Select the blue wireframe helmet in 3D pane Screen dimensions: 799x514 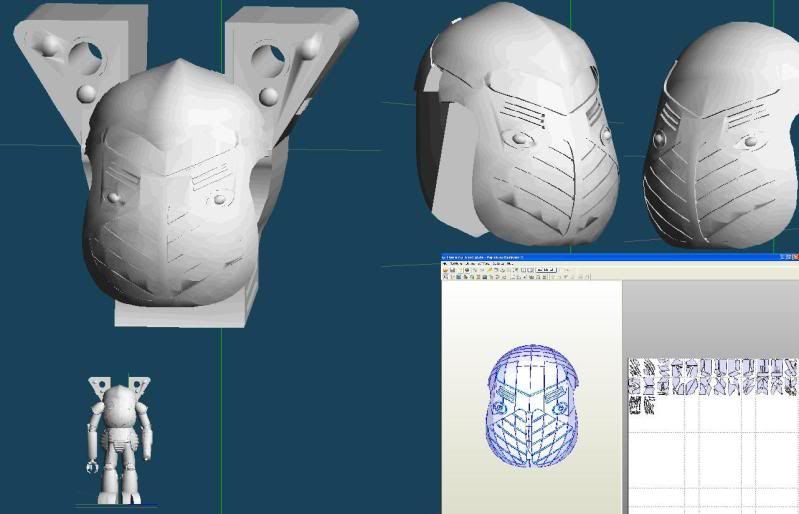tap(532, 406)
